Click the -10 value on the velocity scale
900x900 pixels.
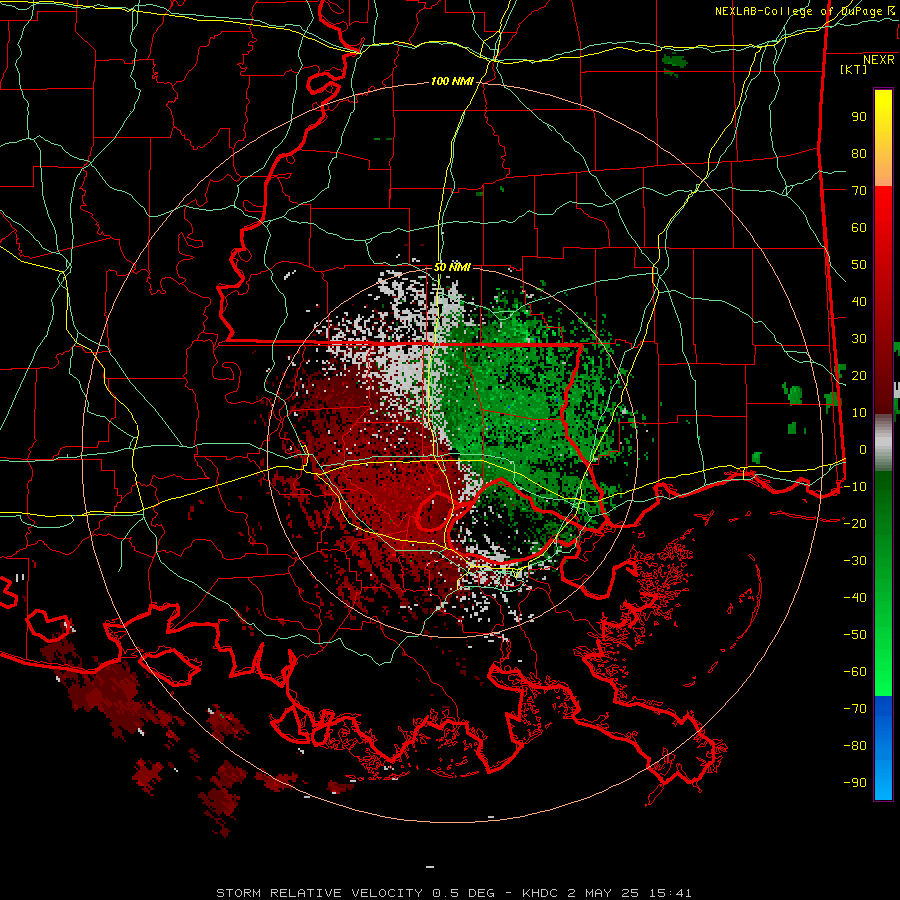(x=855, y=487)
